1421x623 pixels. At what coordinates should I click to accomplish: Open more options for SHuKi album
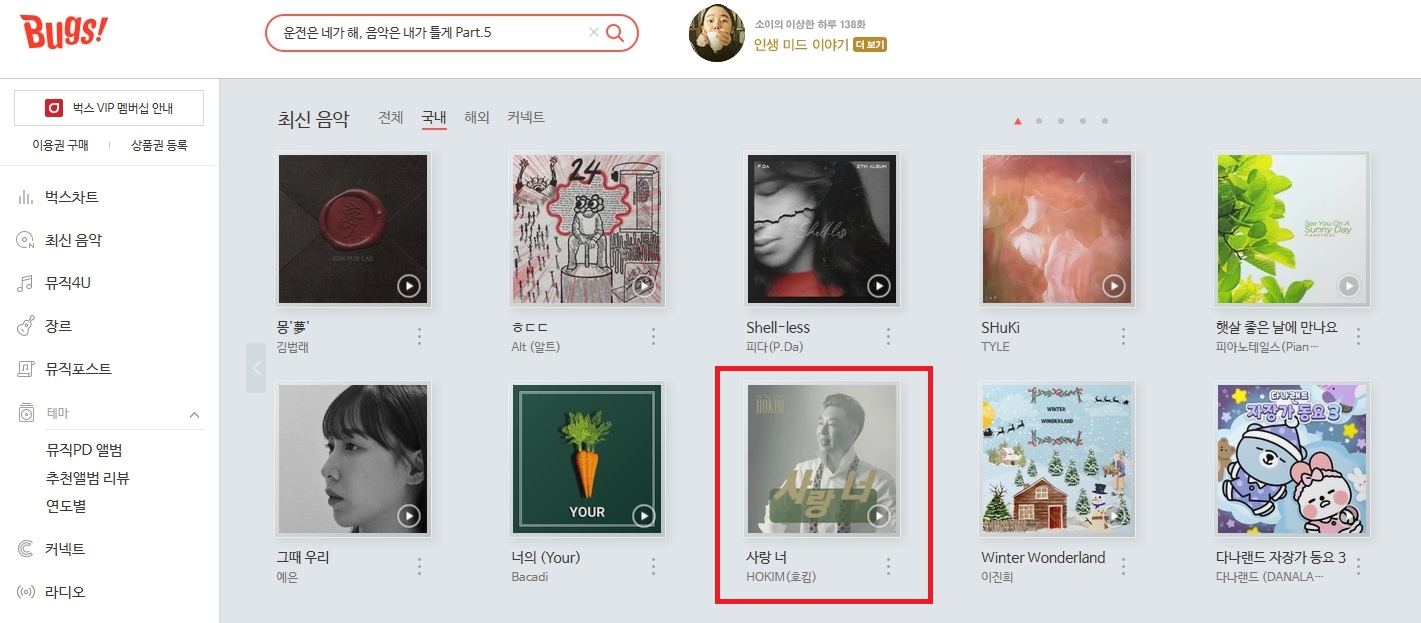pyautogui.click(x=1123, y=336)
